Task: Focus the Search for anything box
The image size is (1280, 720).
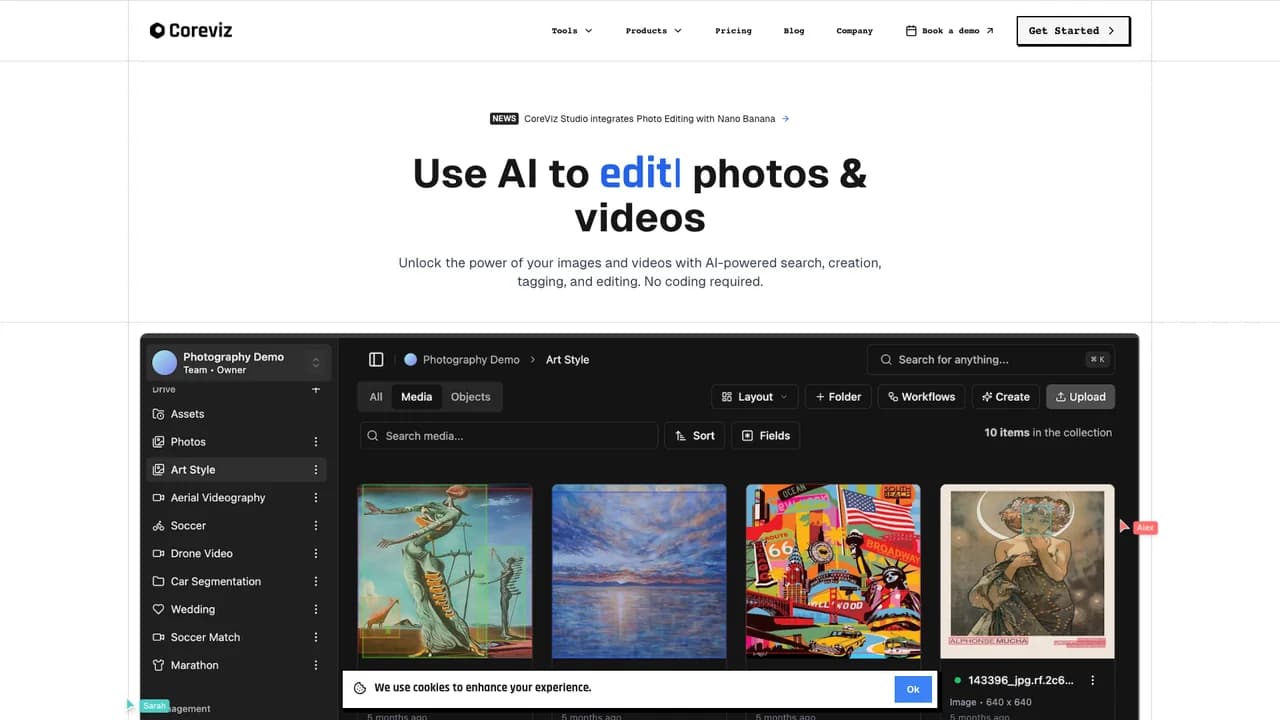Action: [991, 360]
